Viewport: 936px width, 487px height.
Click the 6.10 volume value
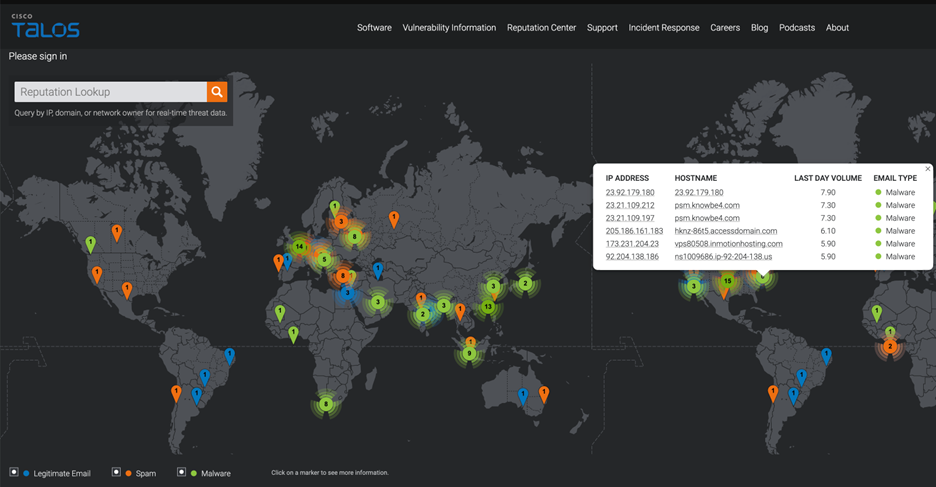(x=828, y=231)
